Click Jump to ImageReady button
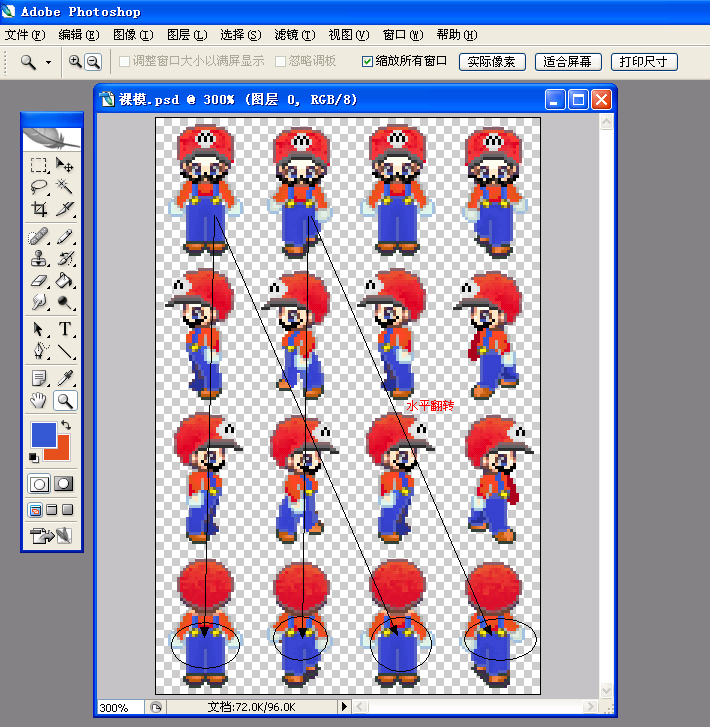This screenshot has height=727, width=710. tap(51, 536)
